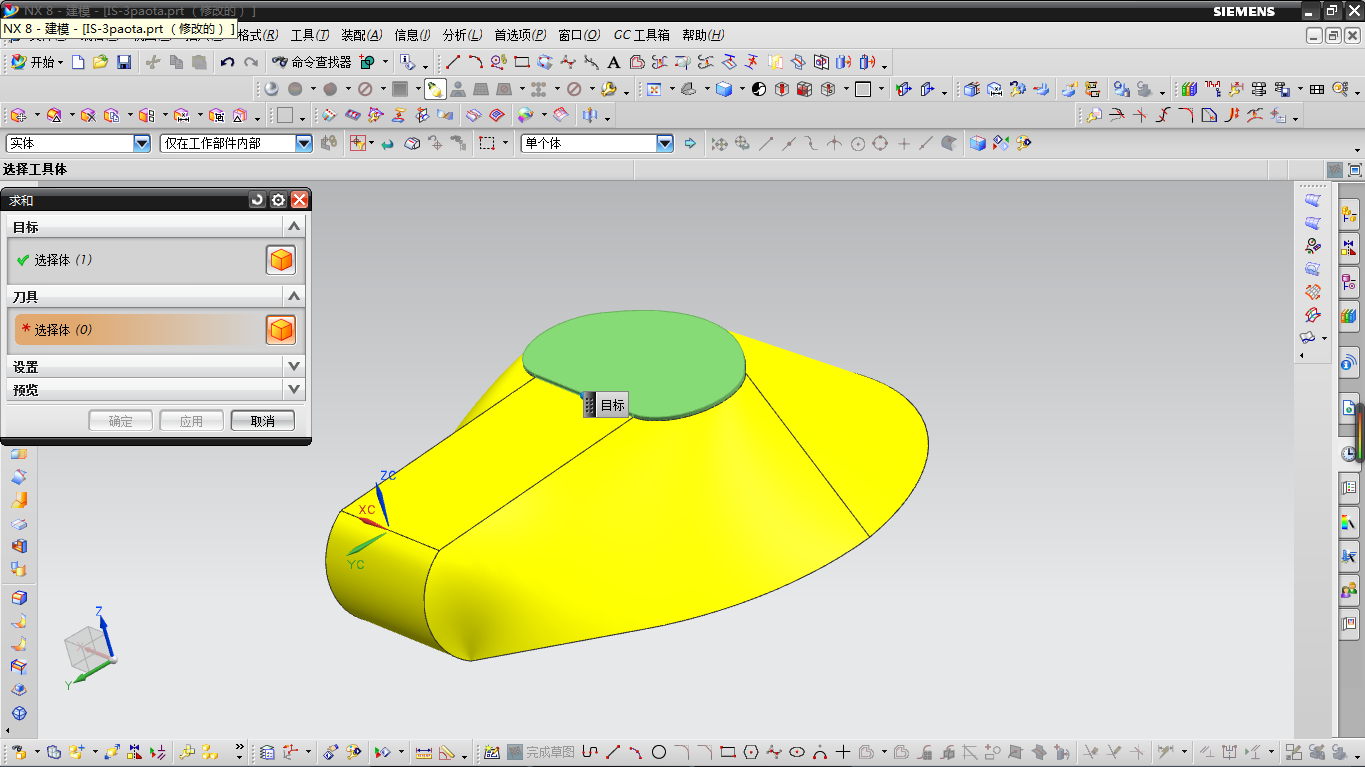This screenshot has height=767, width=1365.
Task: Click the blue arrow next to 单个体
Action: [x=690, y=144]
